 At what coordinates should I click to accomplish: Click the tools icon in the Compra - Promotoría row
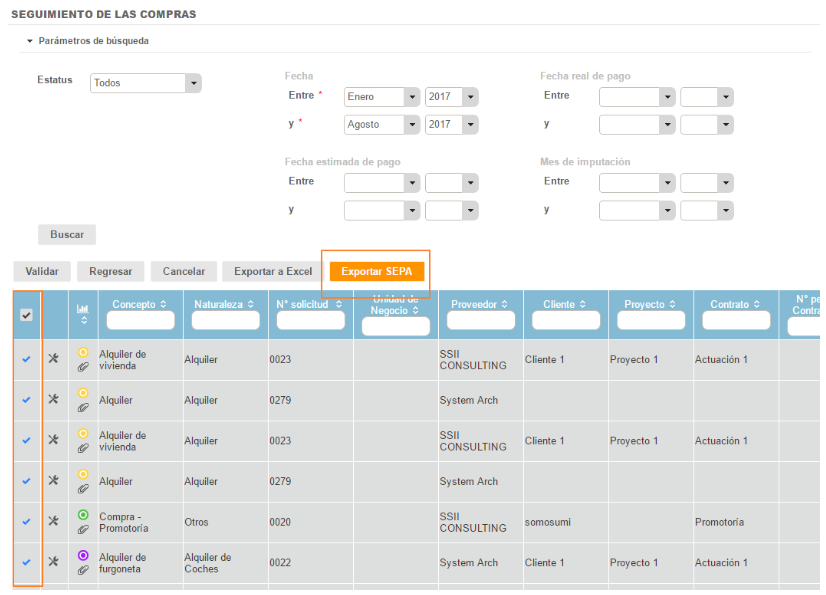pyautogui.click(x=54, y=521)
